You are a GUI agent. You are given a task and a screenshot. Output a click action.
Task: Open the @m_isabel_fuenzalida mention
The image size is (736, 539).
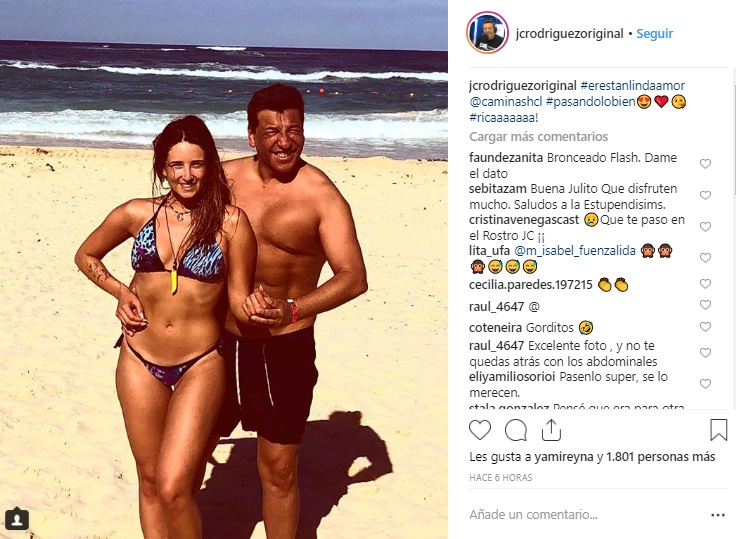[x=575, y=251]
